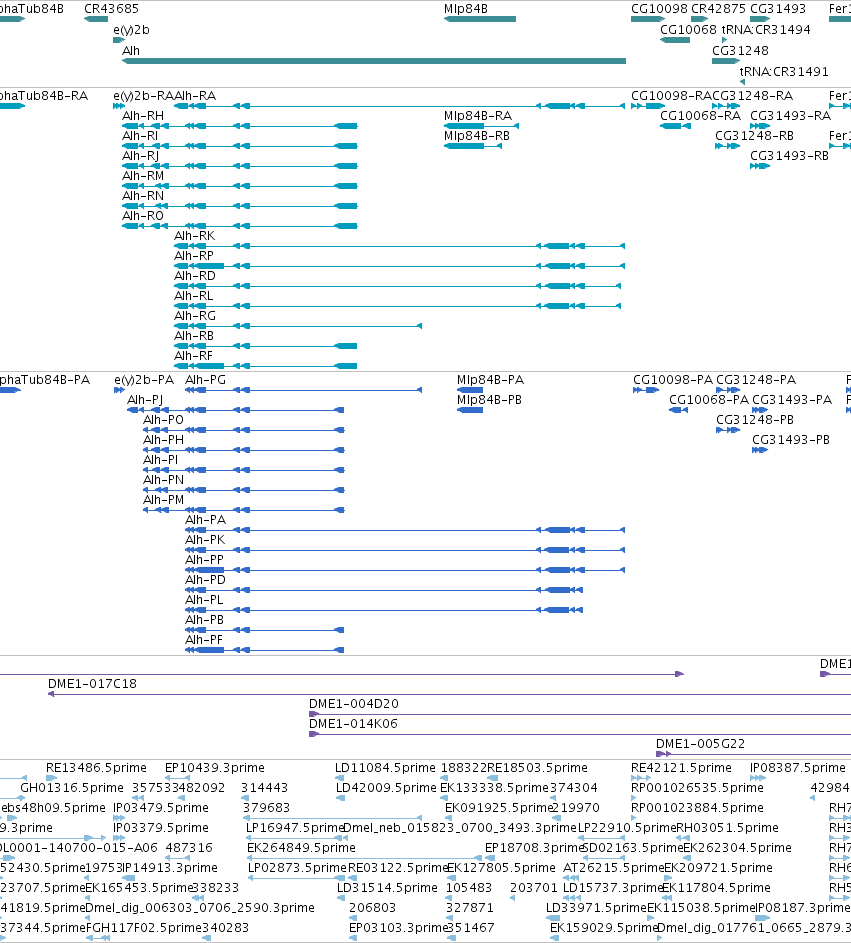
Task: Select the LP16947.5prime cDNA label
Action: click(295, 828)
